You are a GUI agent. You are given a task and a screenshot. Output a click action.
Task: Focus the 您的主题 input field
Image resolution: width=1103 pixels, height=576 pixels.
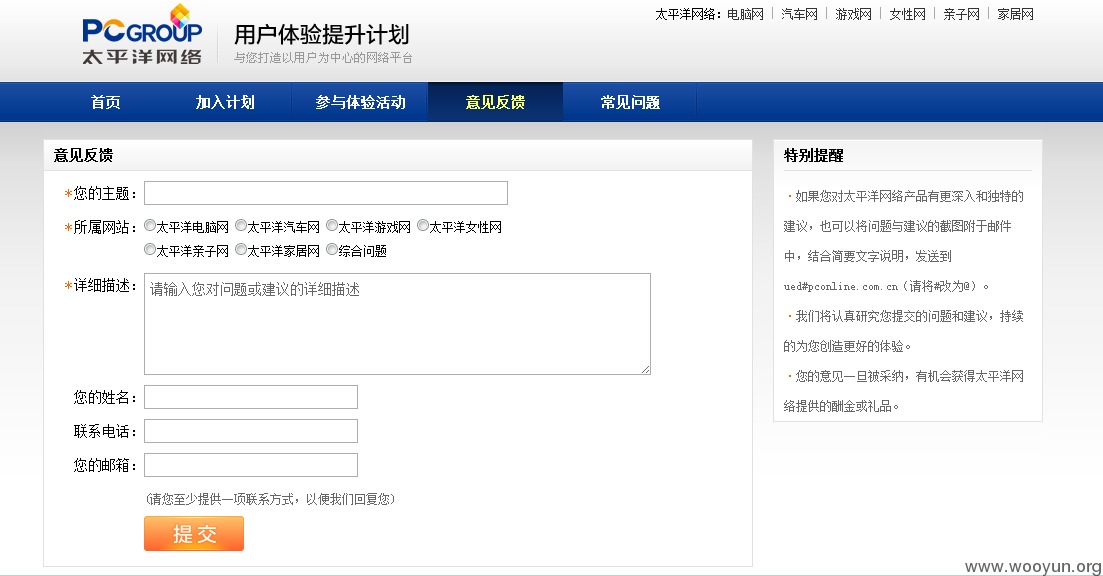(x=326, y=193)
